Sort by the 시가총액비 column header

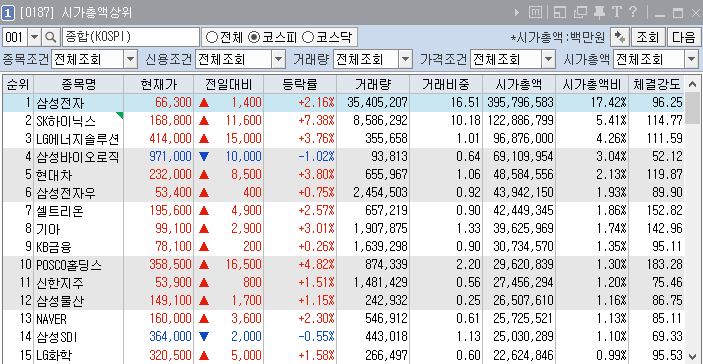(x=592, y=84)
